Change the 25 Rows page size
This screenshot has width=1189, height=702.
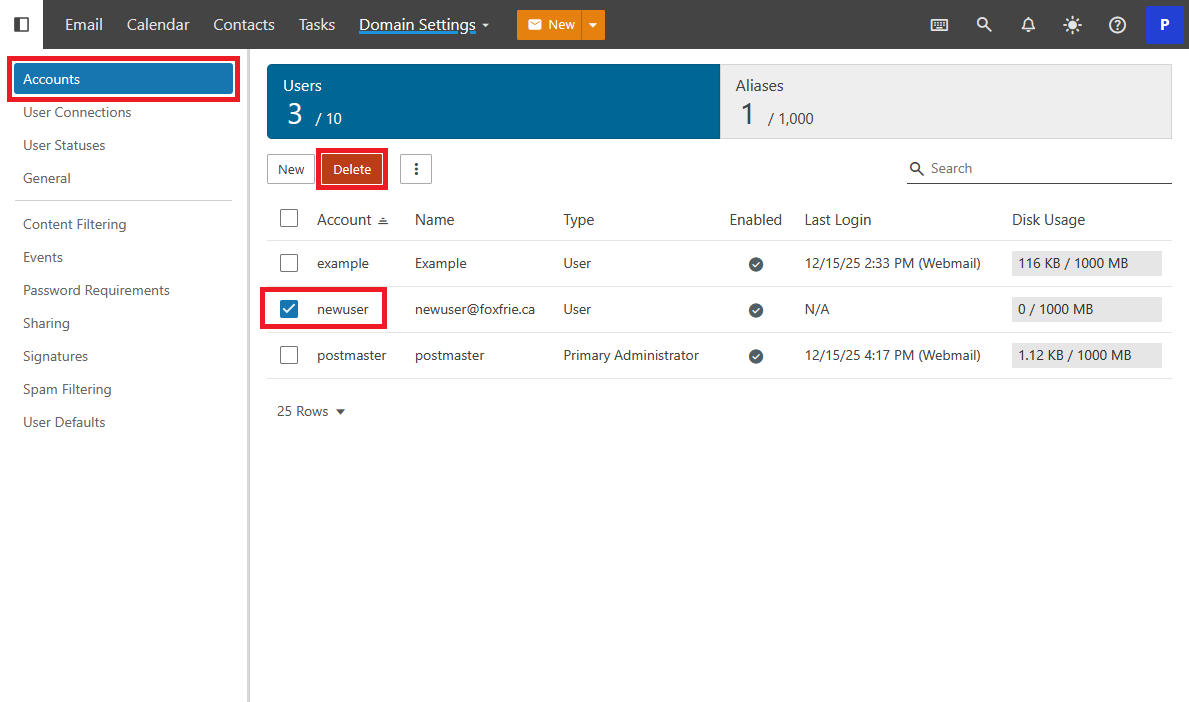pos(311,411)
